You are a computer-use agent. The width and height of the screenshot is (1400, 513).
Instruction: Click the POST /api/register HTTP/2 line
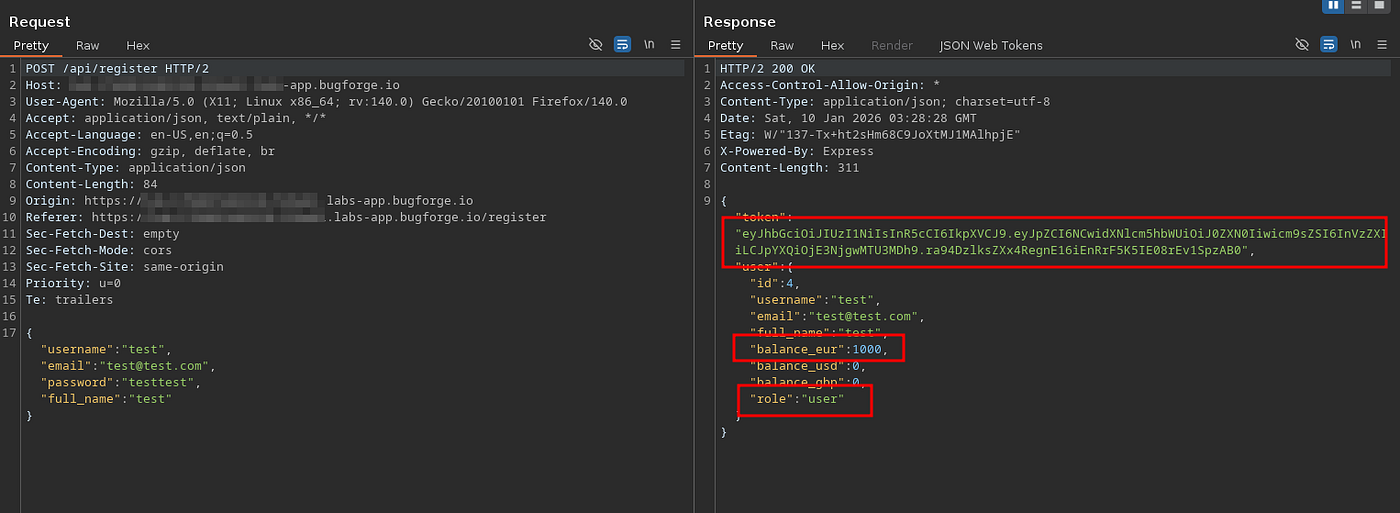click(118, 68)
